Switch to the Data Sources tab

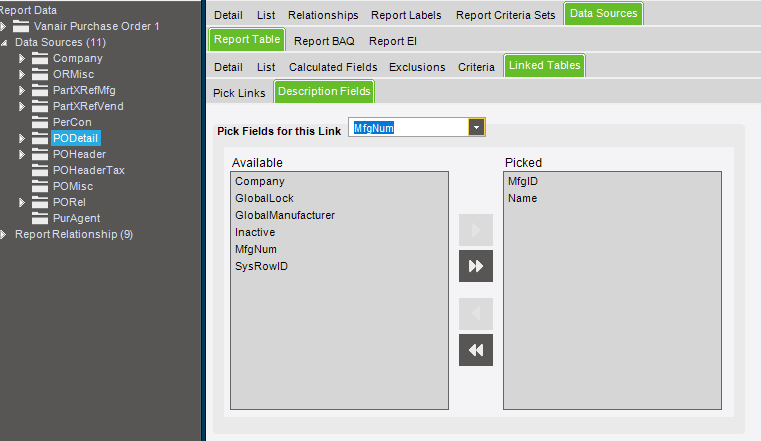click(603, 14)
